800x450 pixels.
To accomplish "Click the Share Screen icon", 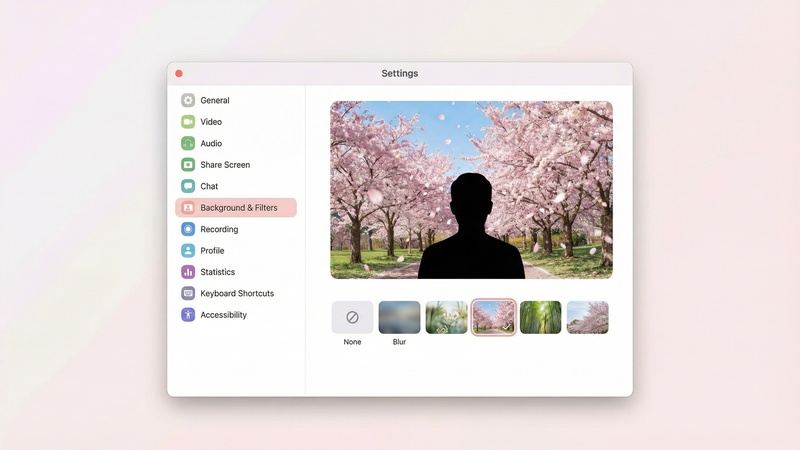I will click(188, 164).
